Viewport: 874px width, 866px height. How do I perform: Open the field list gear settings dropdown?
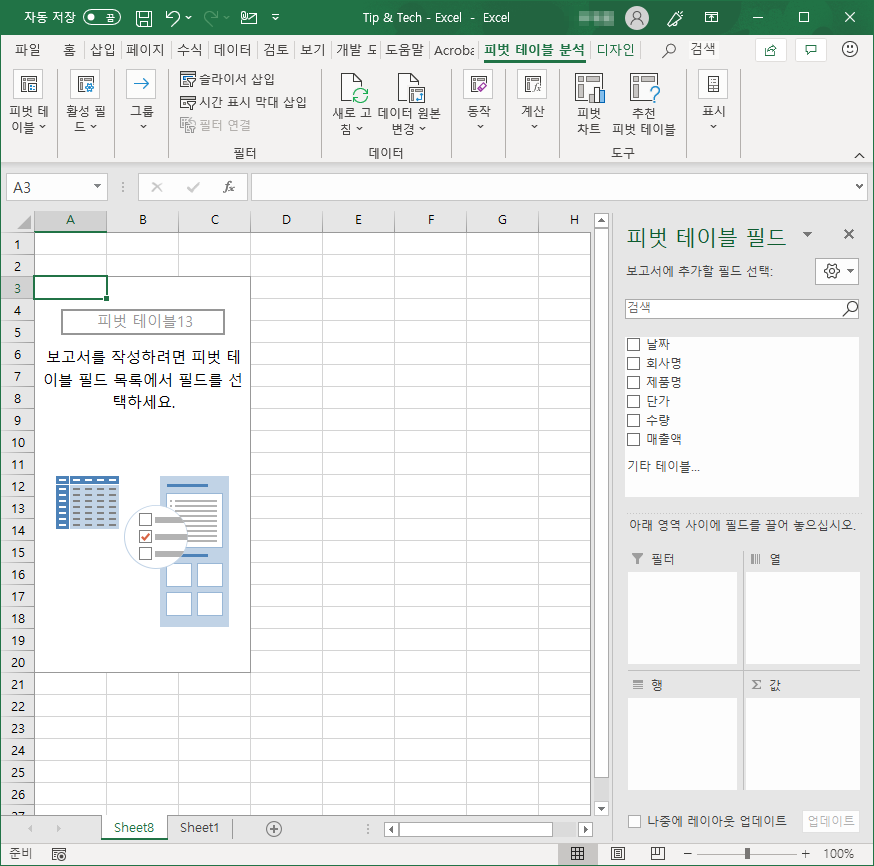click(836, 271)
